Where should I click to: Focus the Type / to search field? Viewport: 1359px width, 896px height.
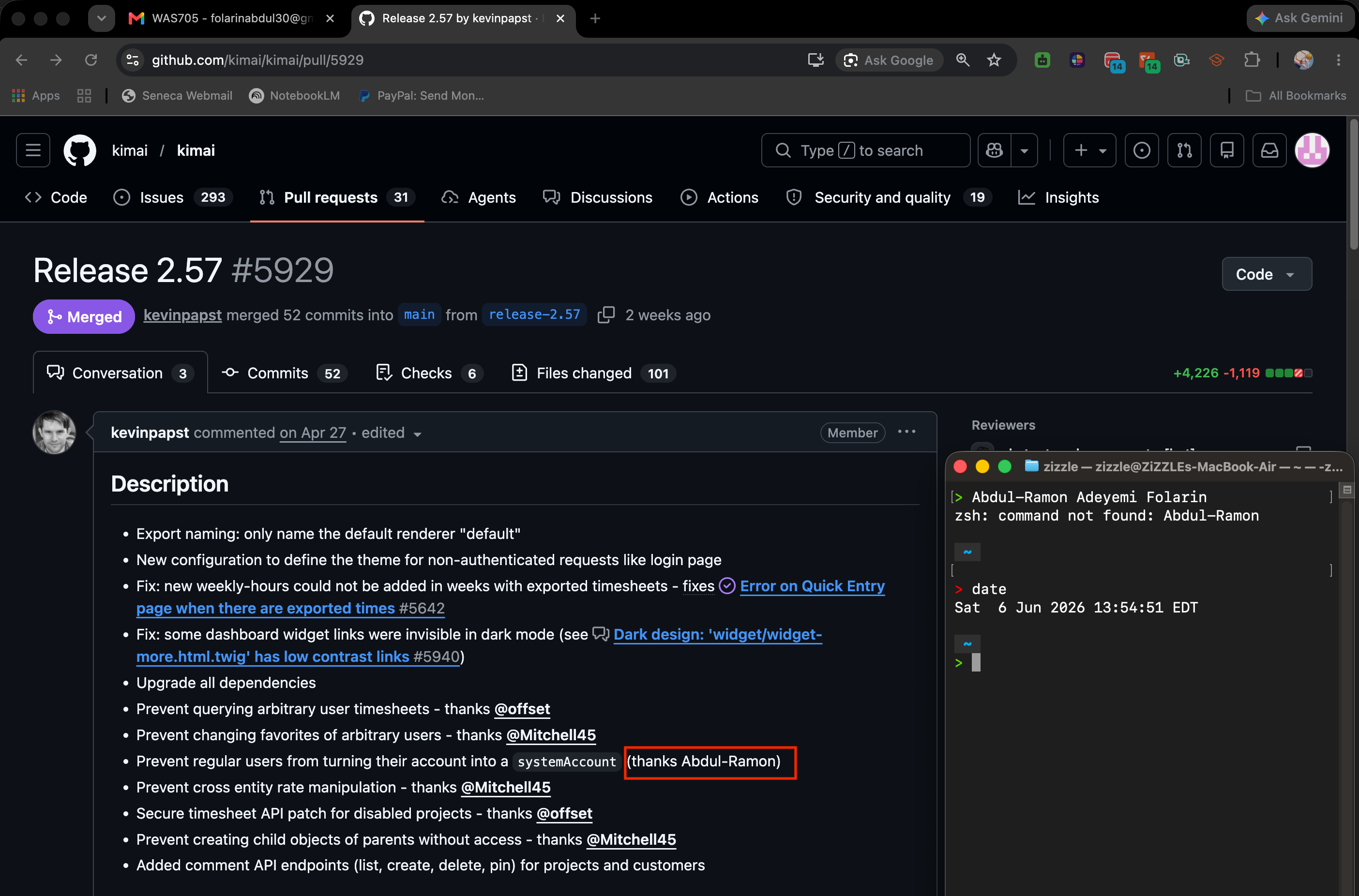(x=865, y=150)
